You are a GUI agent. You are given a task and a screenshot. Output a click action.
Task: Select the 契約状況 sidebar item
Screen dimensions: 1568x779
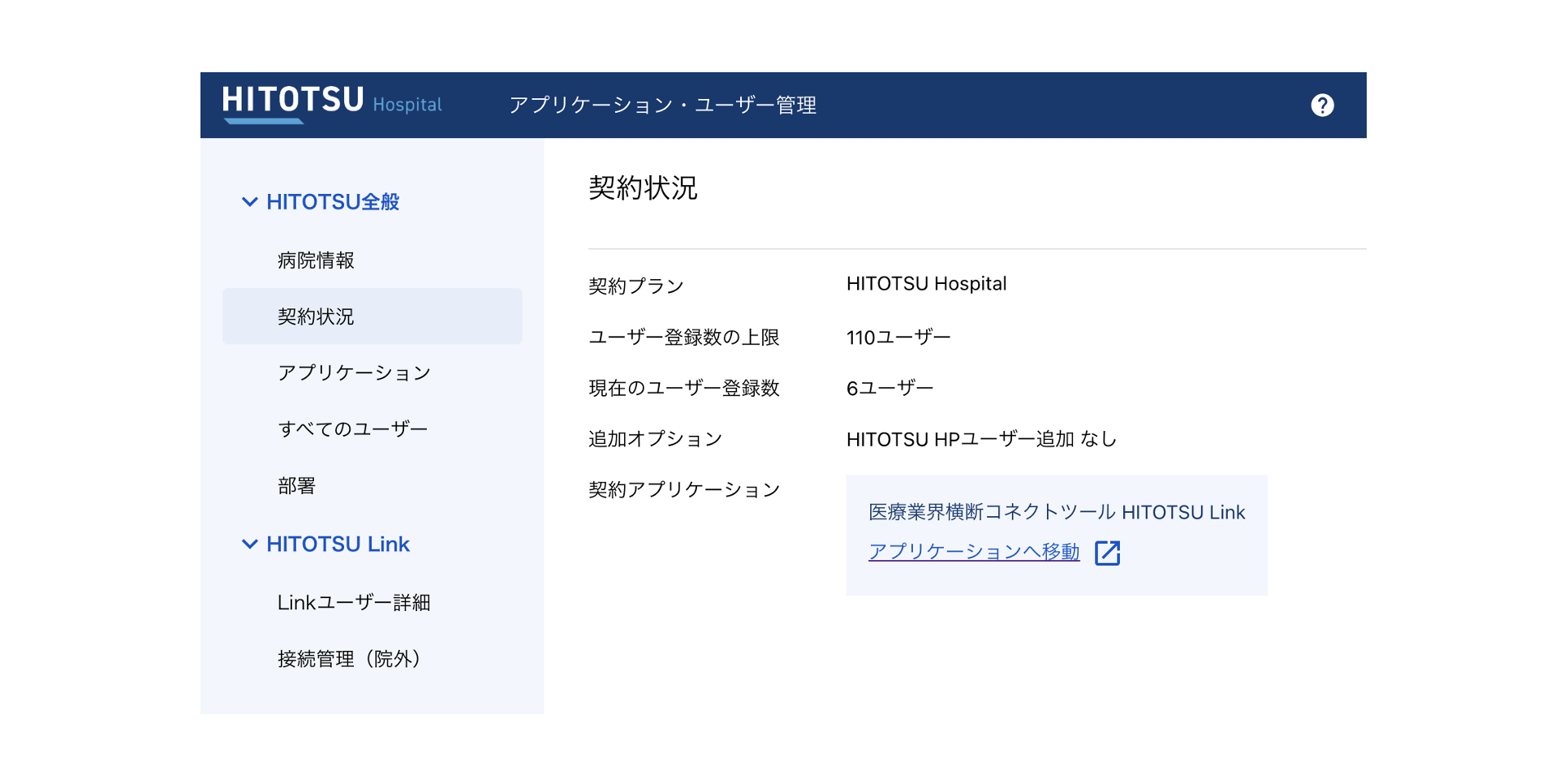(x=316, y=316)
